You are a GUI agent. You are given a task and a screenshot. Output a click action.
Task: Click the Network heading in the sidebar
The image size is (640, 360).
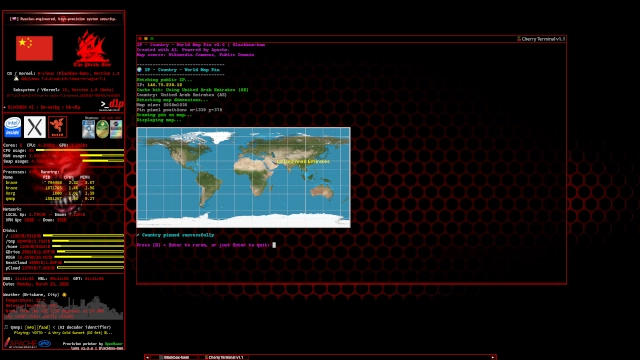(x=12, y=209)
